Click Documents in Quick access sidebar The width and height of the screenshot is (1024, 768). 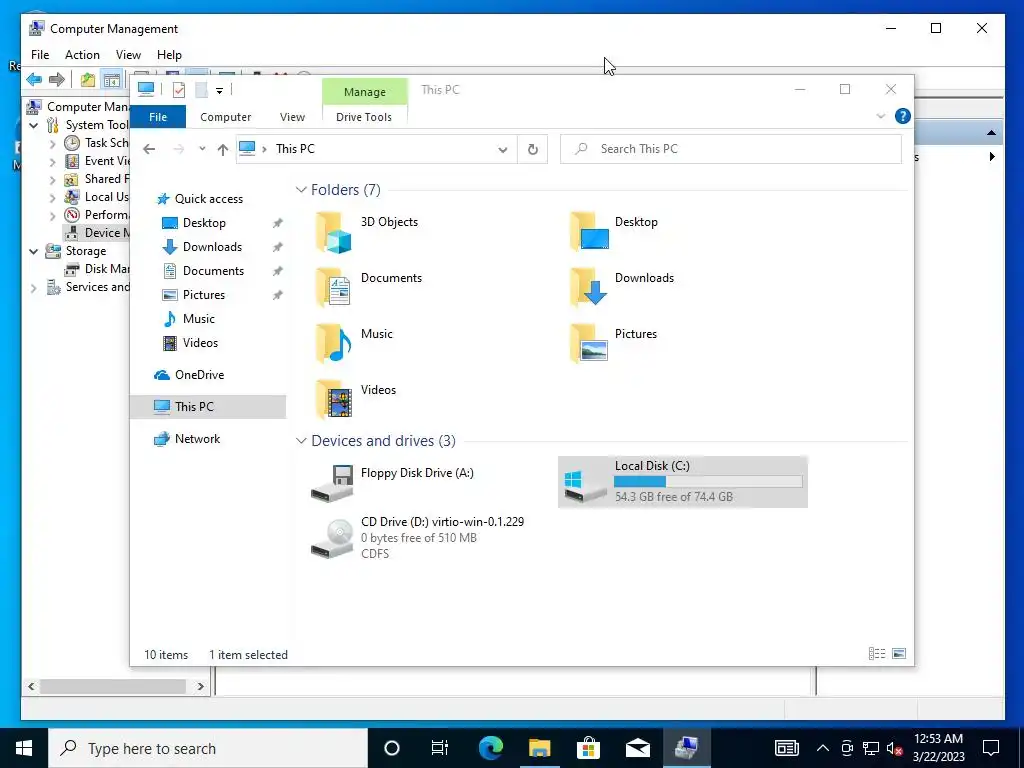click(x=213, y=271)
